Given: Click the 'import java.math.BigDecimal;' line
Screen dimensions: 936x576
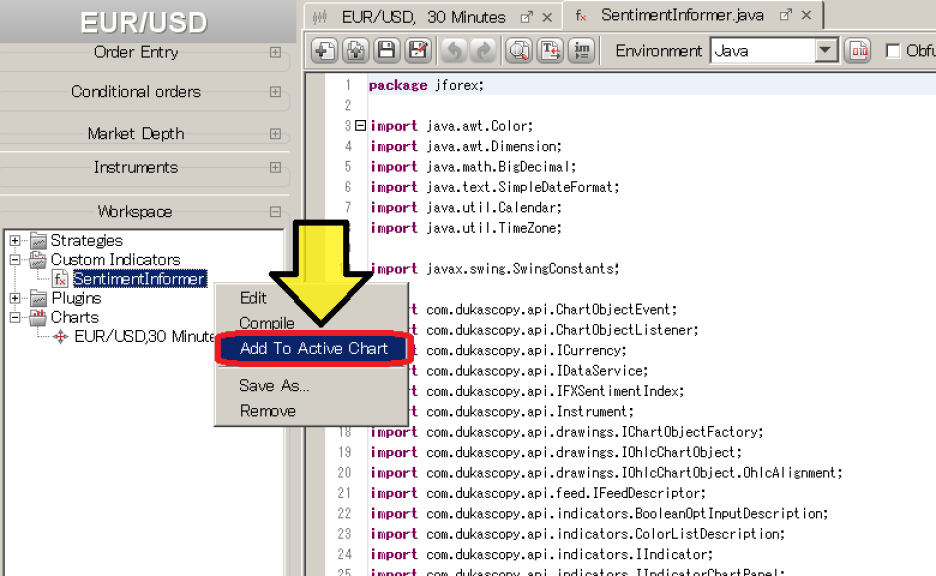Looking at the screenshot, I should coord(473,167).
